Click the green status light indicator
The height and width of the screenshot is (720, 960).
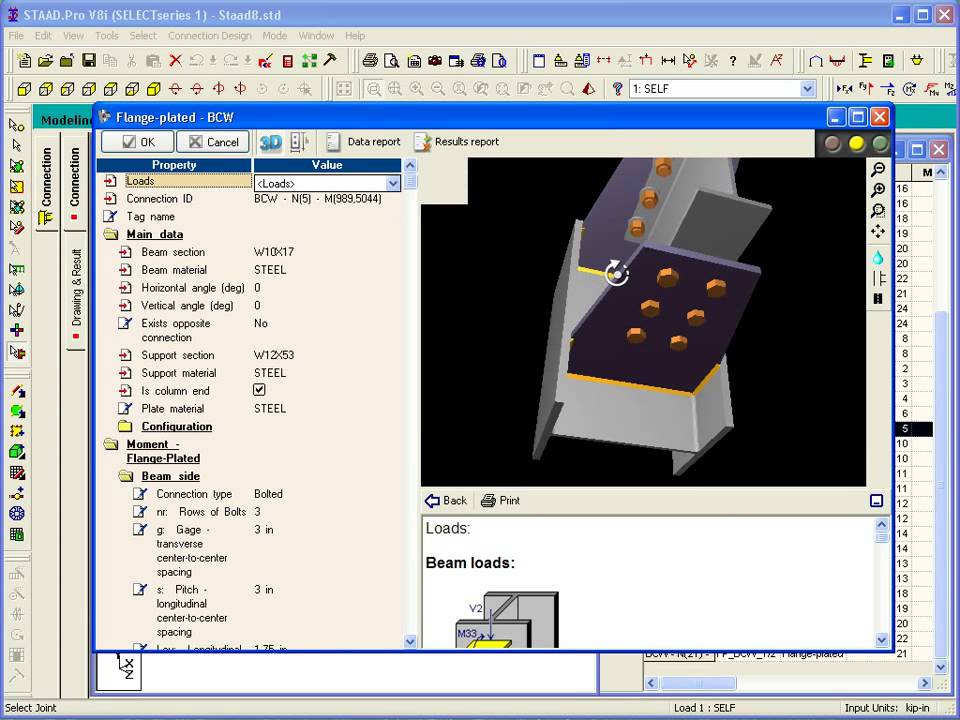(880, 143)
